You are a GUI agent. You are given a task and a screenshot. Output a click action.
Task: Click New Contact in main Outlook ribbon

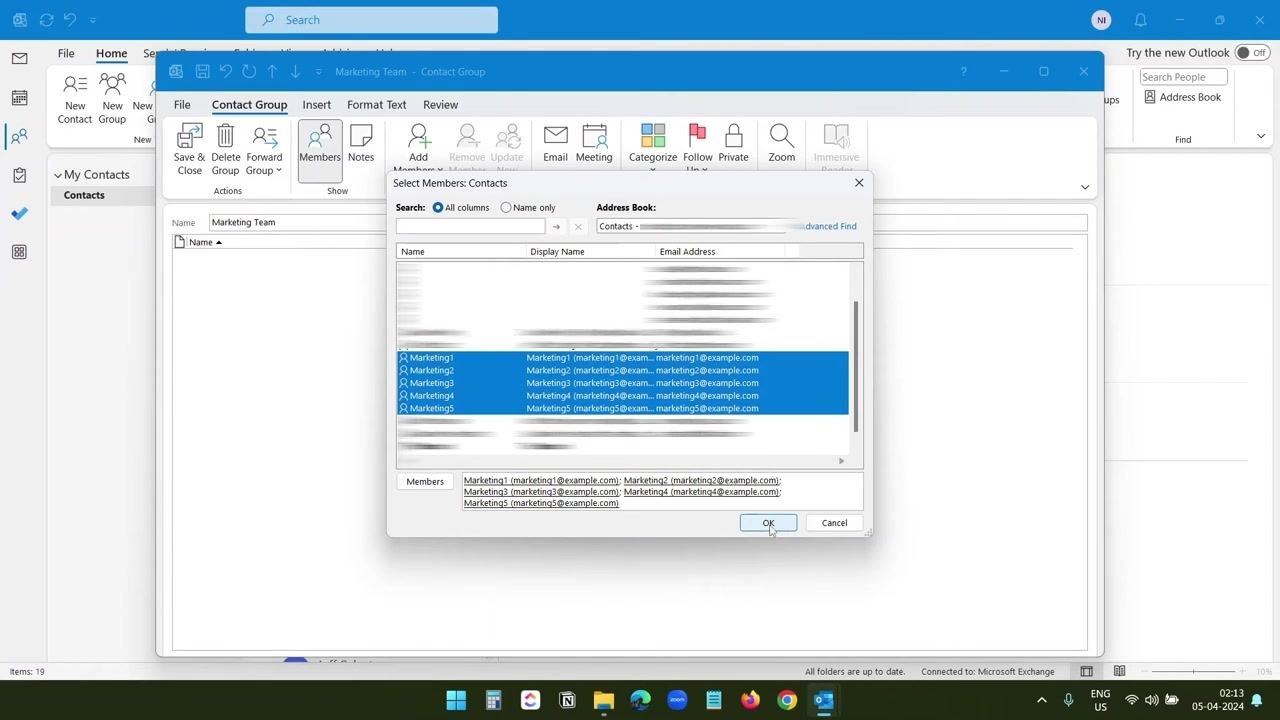click(75, 98)
